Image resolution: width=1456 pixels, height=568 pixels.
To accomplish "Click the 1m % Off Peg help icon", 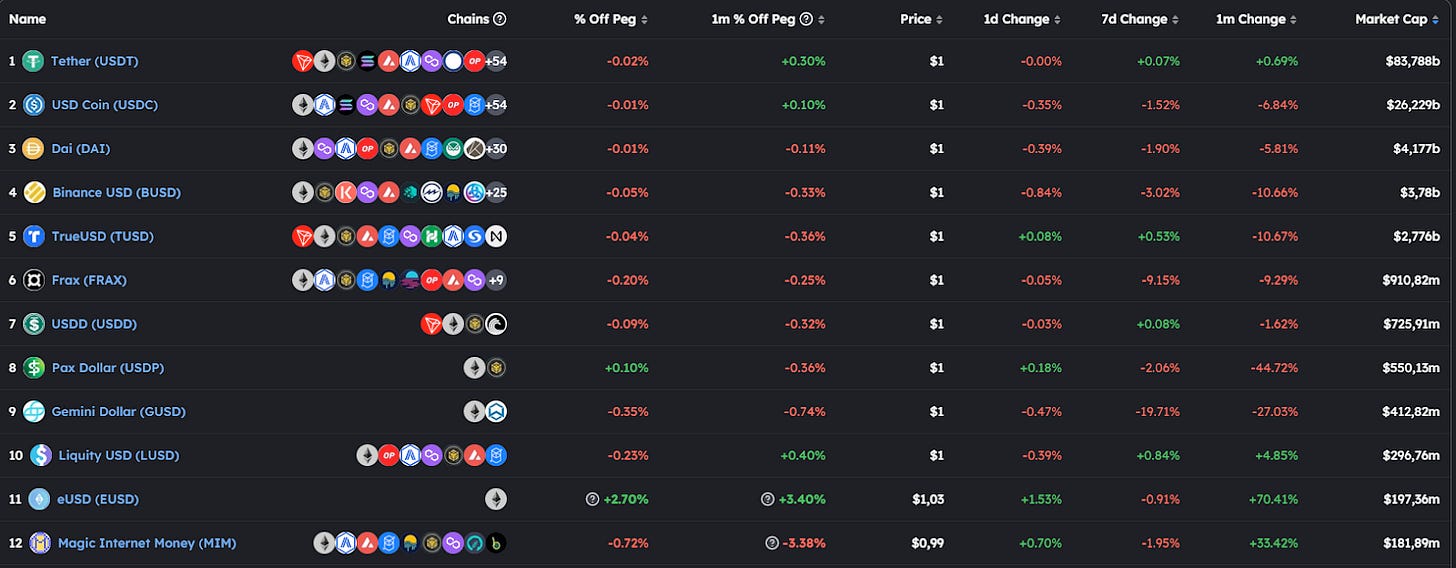I will point(806,19).
